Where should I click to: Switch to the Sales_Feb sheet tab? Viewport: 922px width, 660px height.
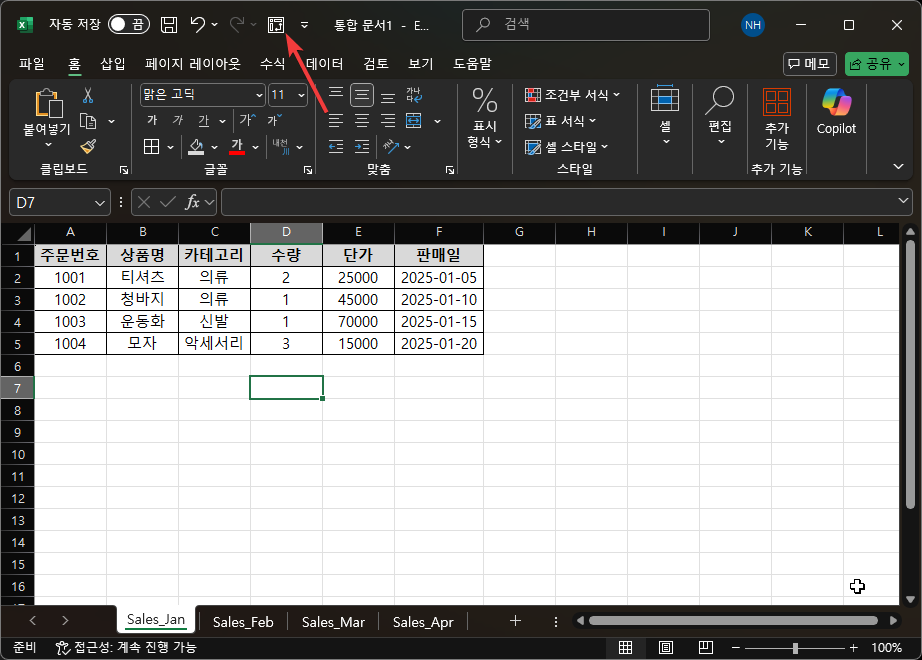[x=243, y=622]
